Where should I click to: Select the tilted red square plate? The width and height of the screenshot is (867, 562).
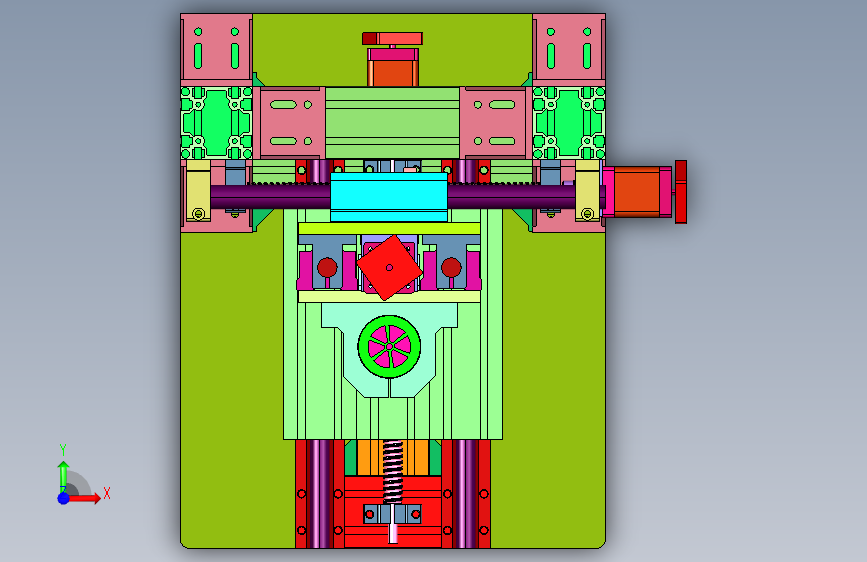pos(389,267)
